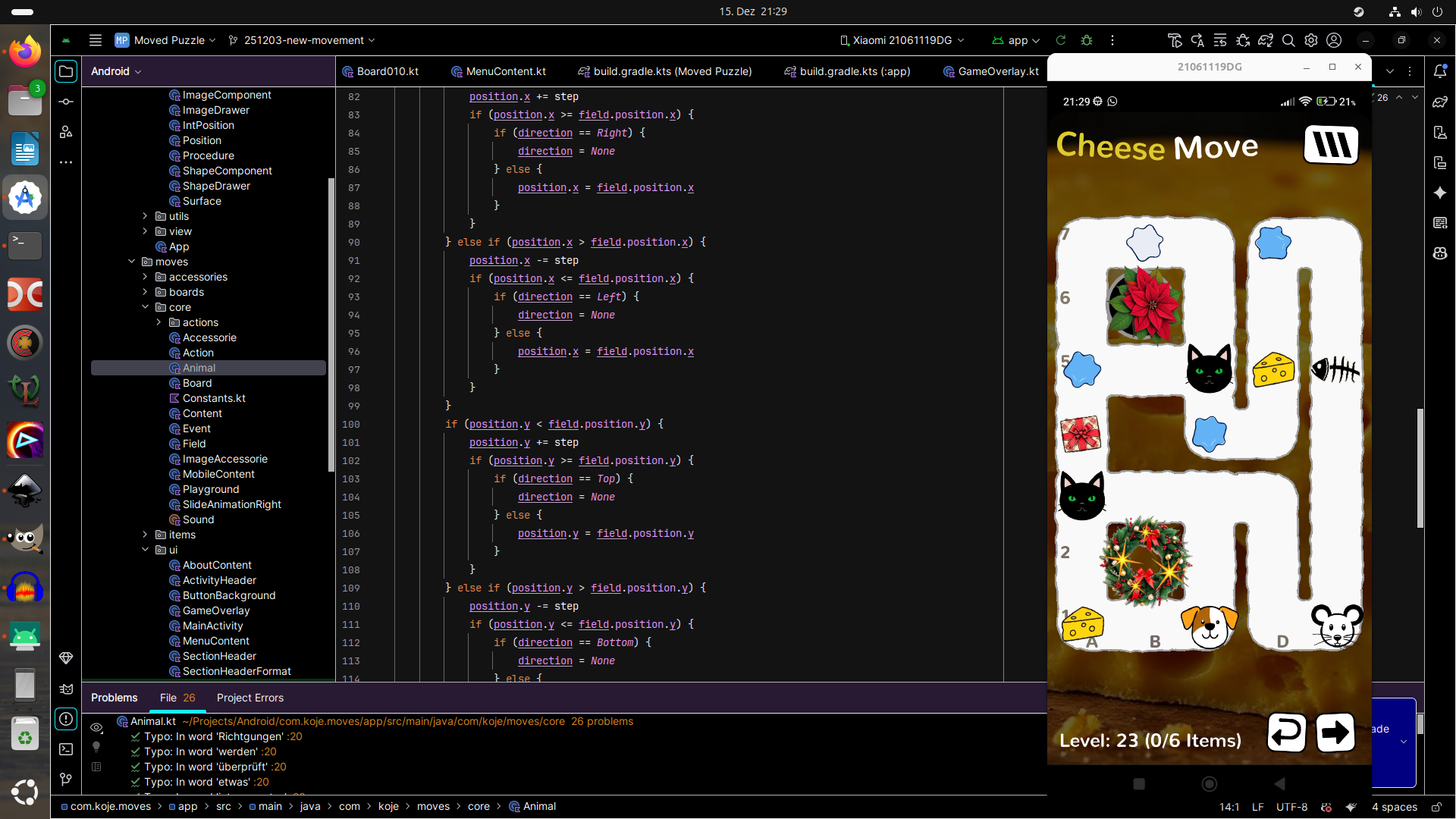Open Terminal tool window icon
The image size is (1456, 819).
(x=66, y=749)
